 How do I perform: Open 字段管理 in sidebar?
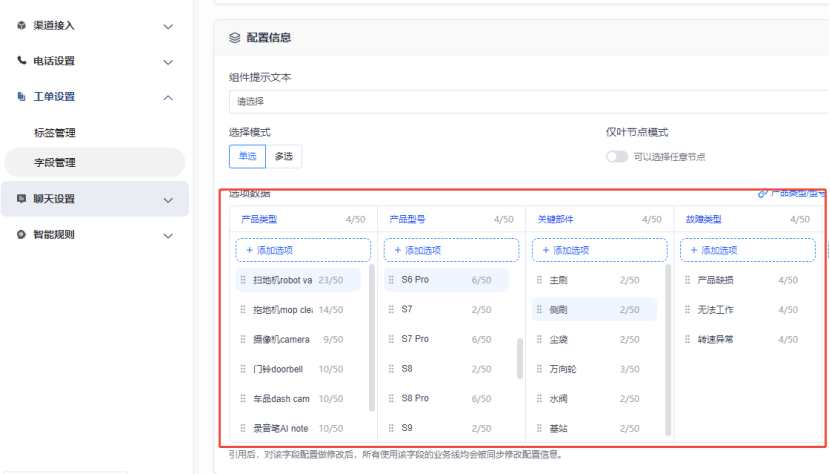pos(95,163)
